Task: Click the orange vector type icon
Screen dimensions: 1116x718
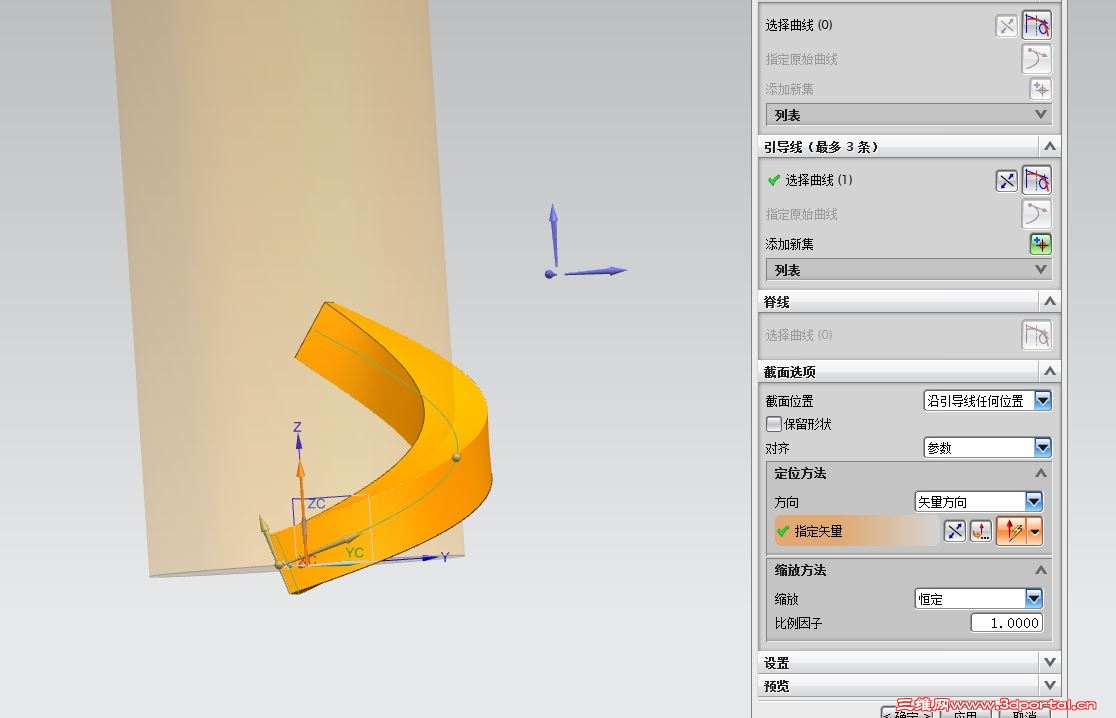Action: pos(1012,531)
